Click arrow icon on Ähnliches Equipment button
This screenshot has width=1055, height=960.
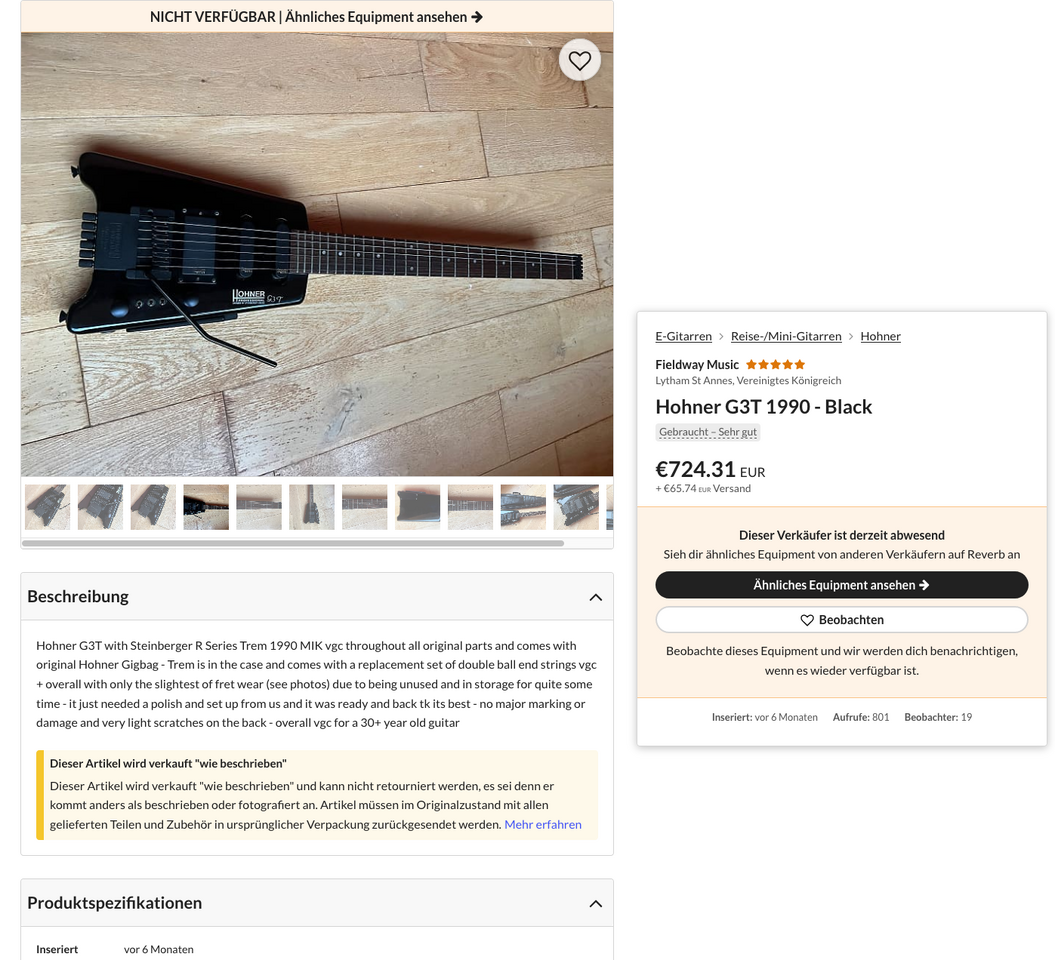click(x=924, y=585)
